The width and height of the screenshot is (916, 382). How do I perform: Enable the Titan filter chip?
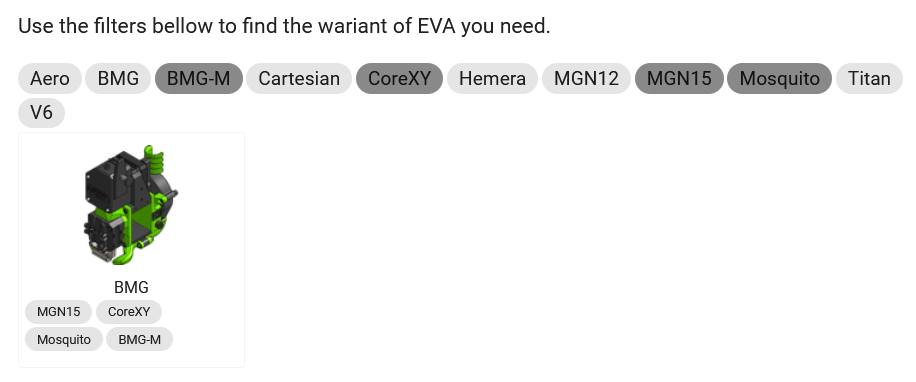(869, 78)
